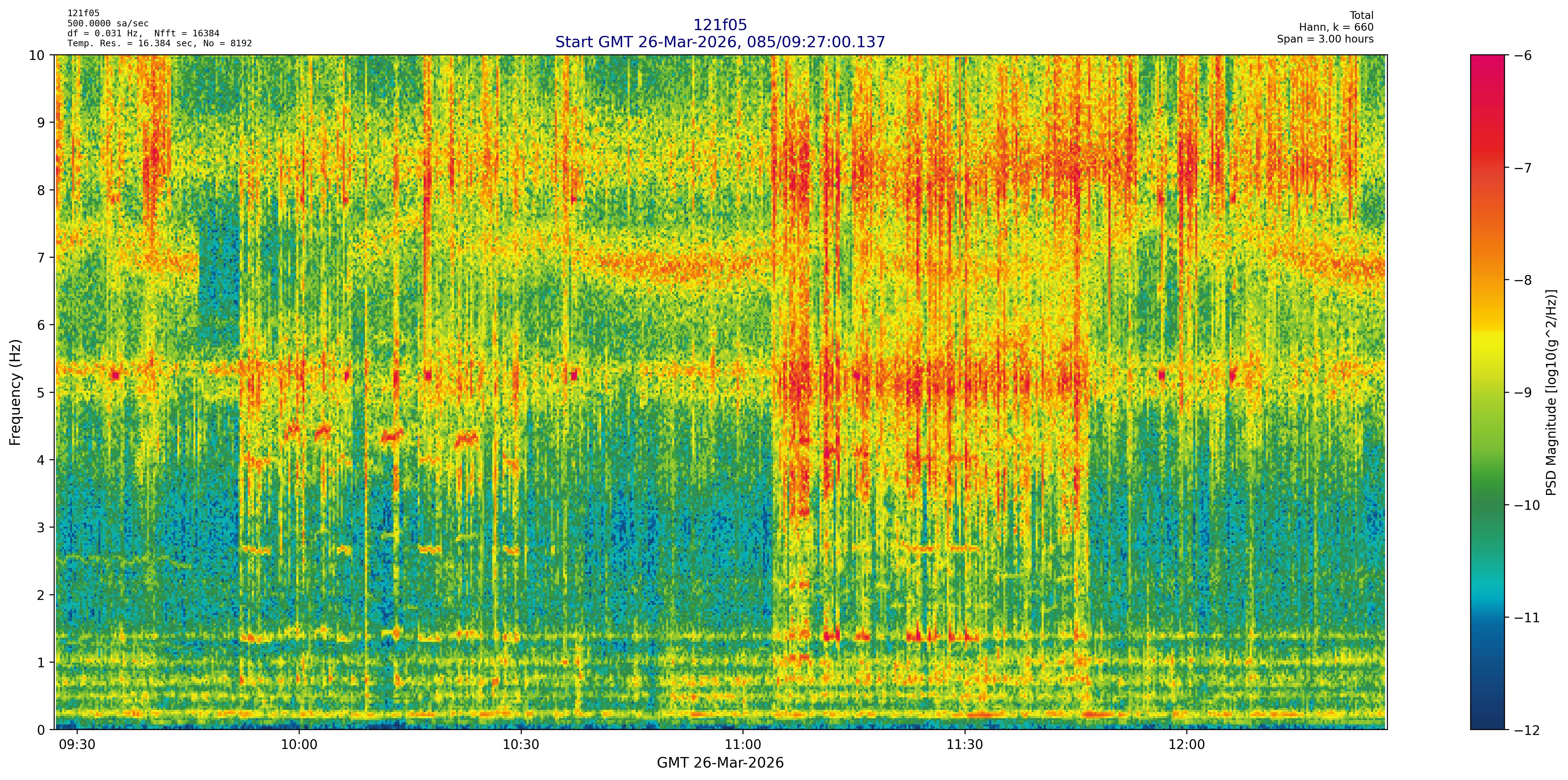
Task: Click the '500.0000 sa/sec' sample rate text
Action: (108, 24)
